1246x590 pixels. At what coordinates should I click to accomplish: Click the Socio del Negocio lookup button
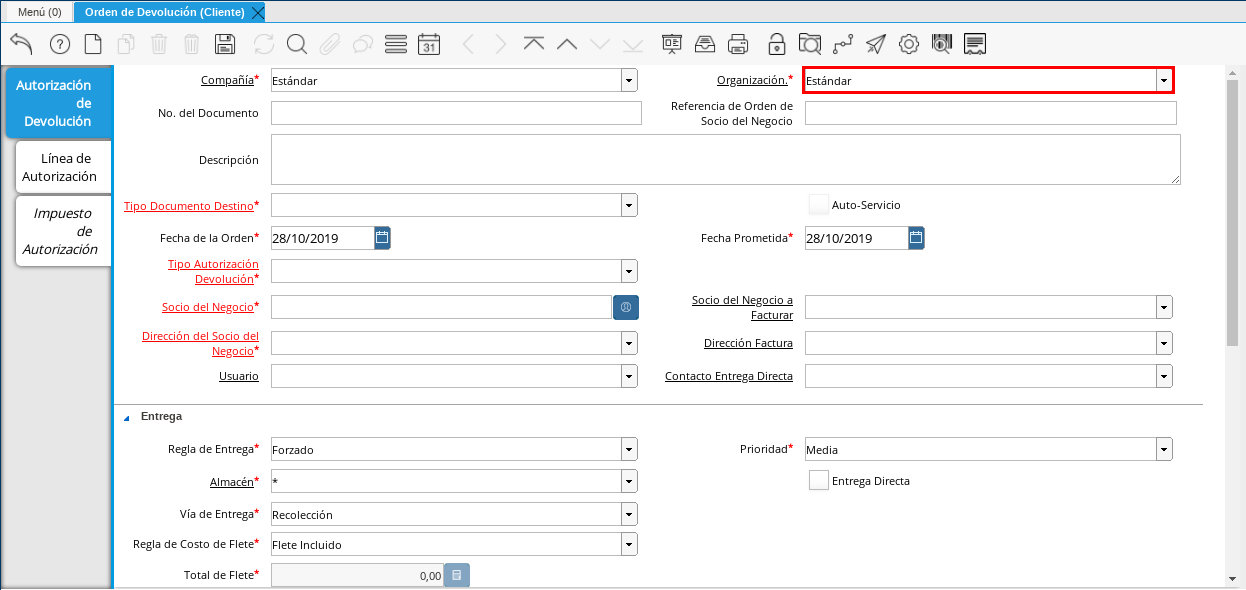[x=625, y=308]
